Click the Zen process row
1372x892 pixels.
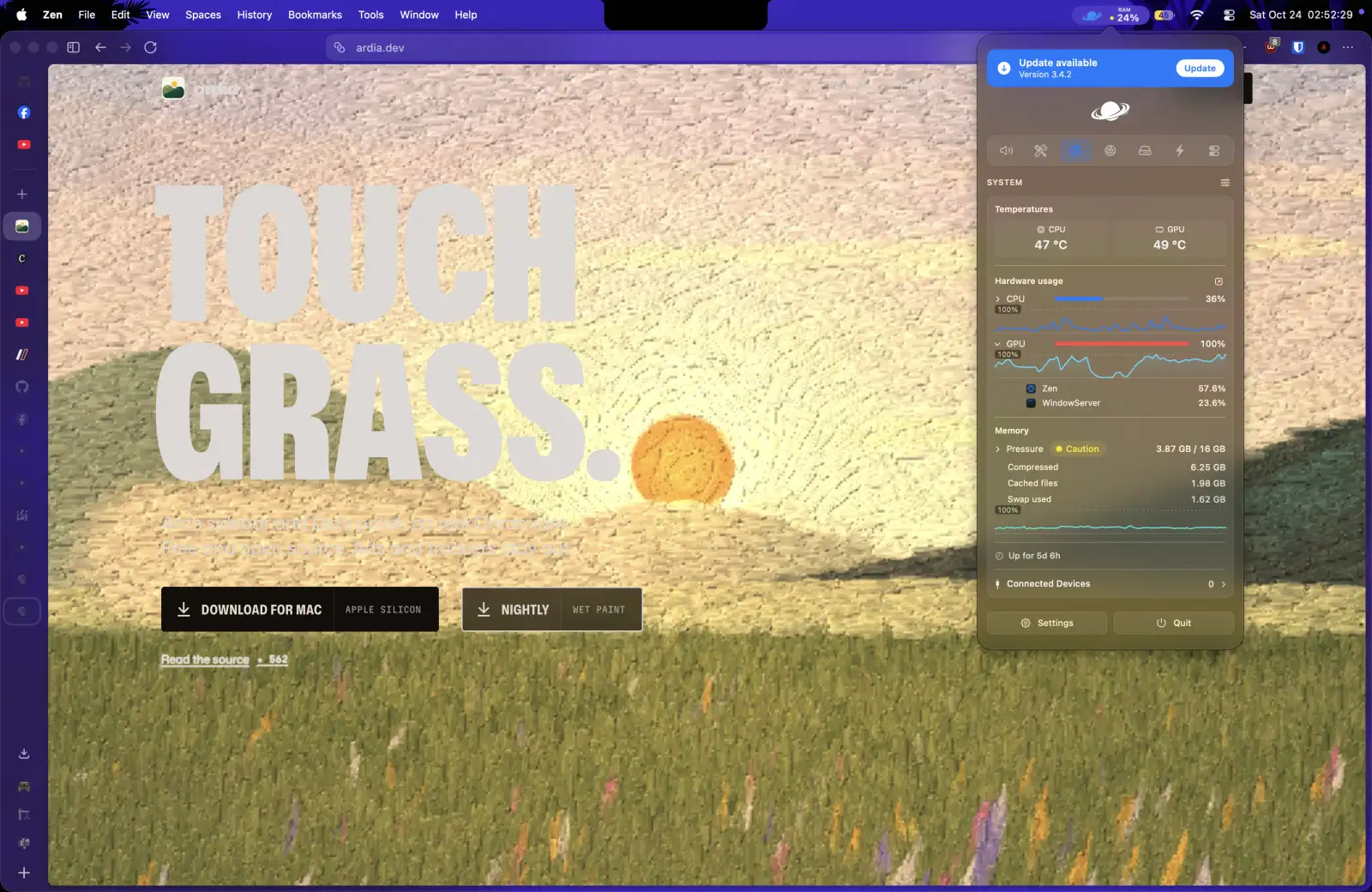pos(1125,389)
